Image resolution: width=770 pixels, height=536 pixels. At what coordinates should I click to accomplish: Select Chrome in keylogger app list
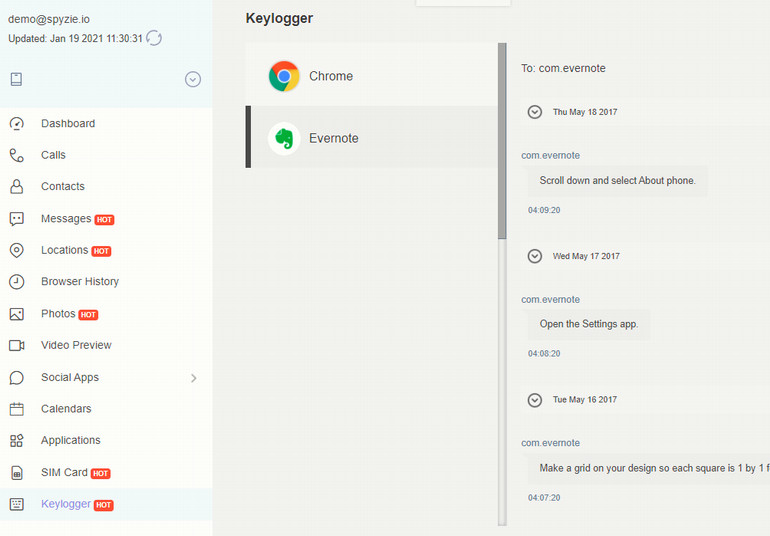(x=372, y=75)
